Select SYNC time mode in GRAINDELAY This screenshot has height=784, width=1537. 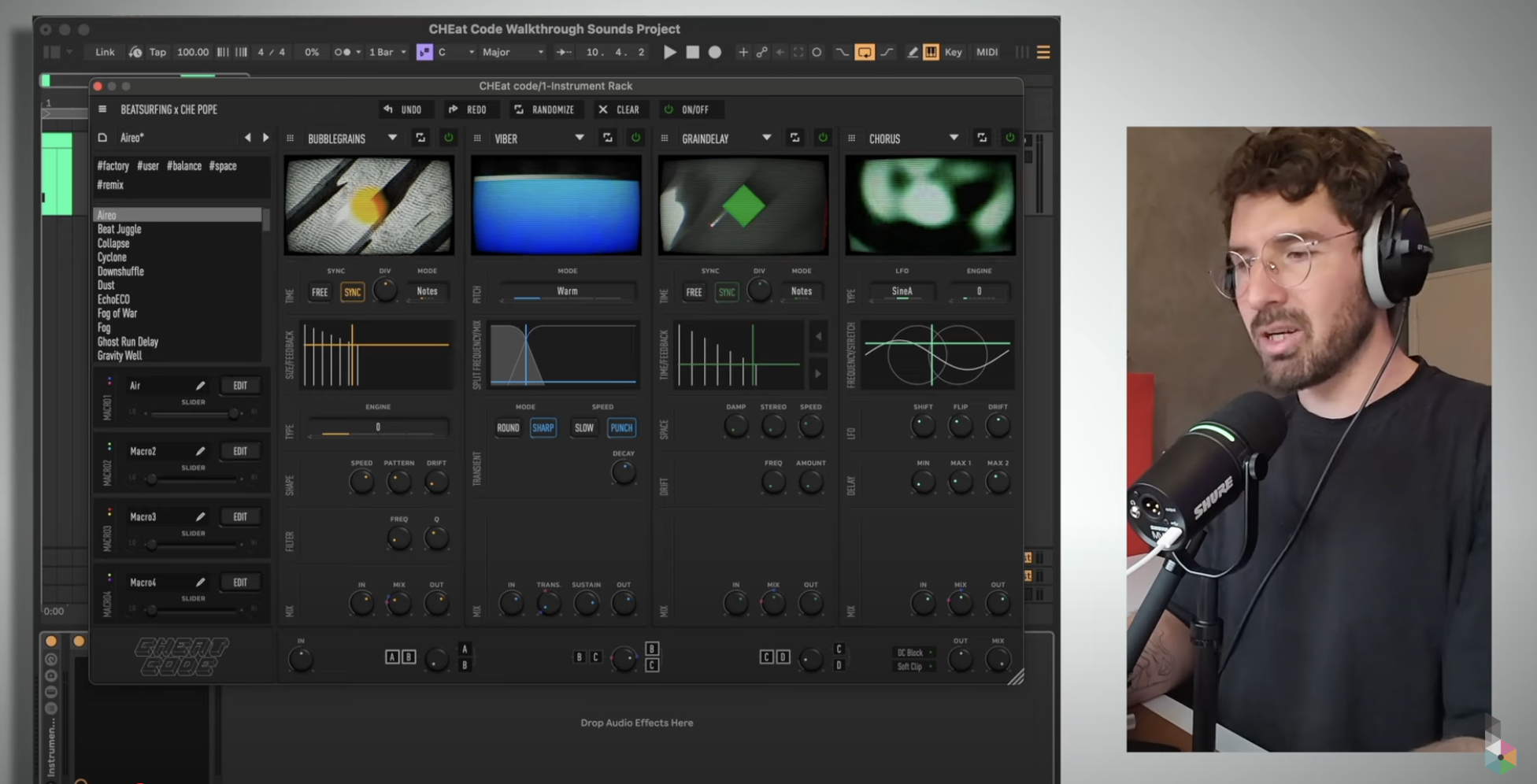point(726,292)
